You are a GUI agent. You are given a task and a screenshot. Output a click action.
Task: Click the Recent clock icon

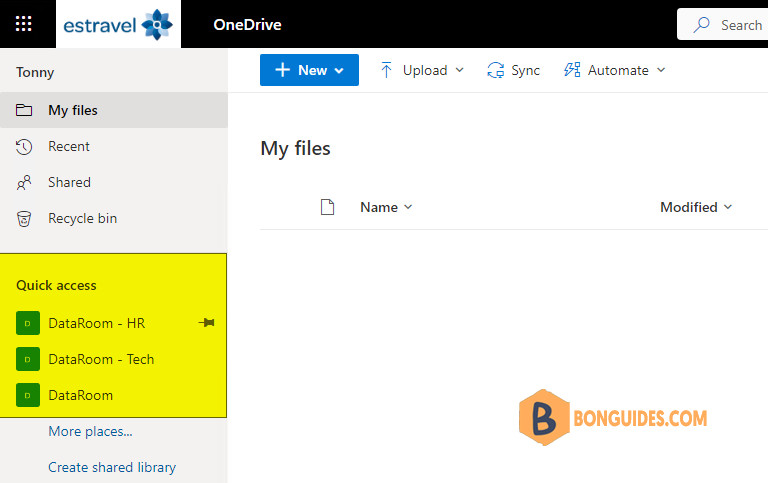pyautogui.click(x=24, y=146)
